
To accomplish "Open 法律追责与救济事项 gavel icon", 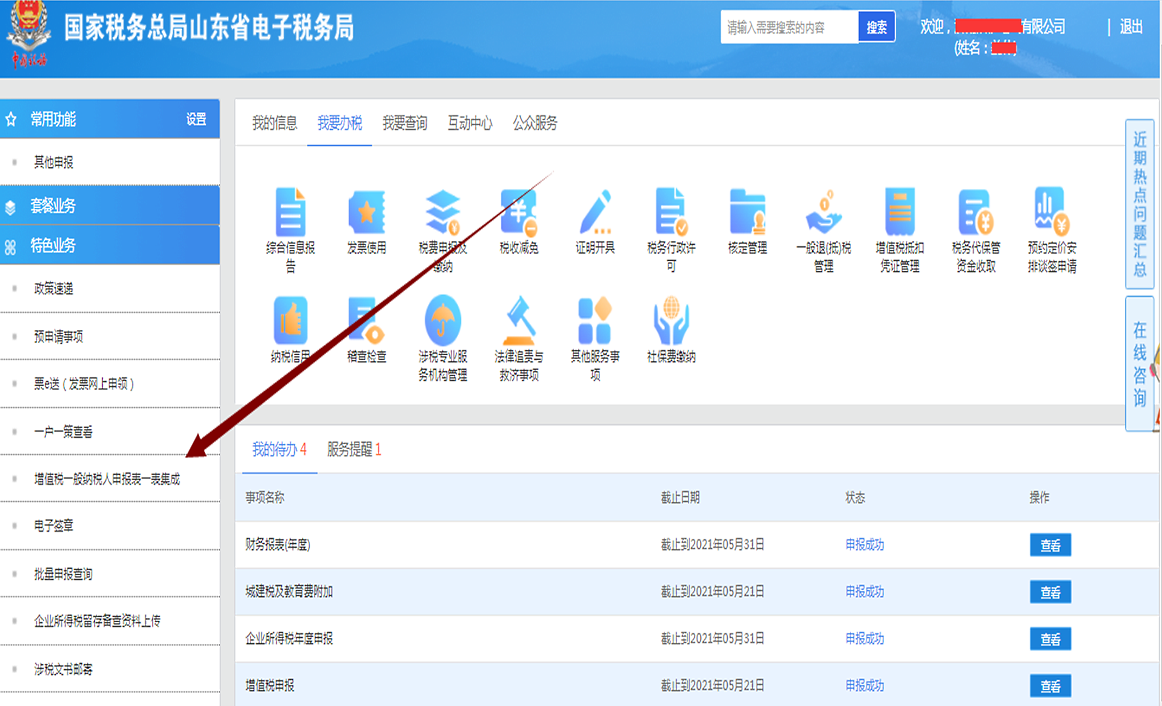I will (519, 321).
